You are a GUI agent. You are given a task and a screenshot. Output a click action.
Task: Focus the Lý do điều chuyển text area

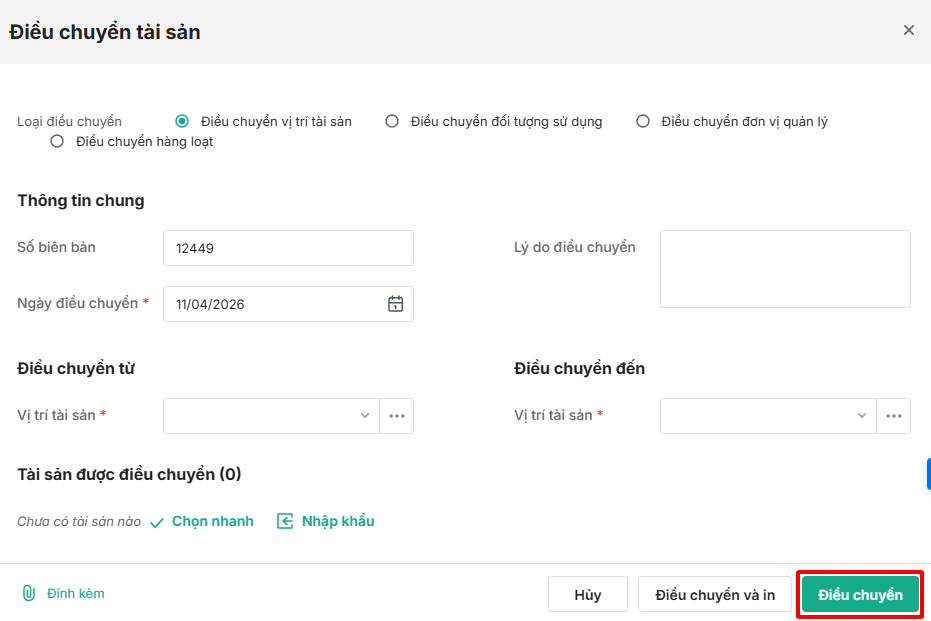pyautogui.click(x=785, y=269)
